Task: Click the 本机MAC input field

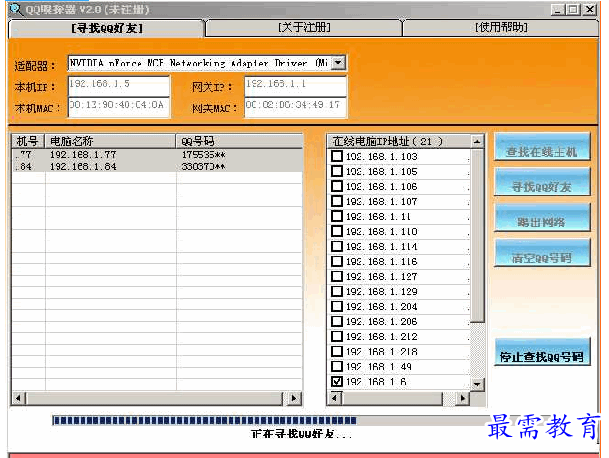Action: pyautogui.click(x=119, y=107)
